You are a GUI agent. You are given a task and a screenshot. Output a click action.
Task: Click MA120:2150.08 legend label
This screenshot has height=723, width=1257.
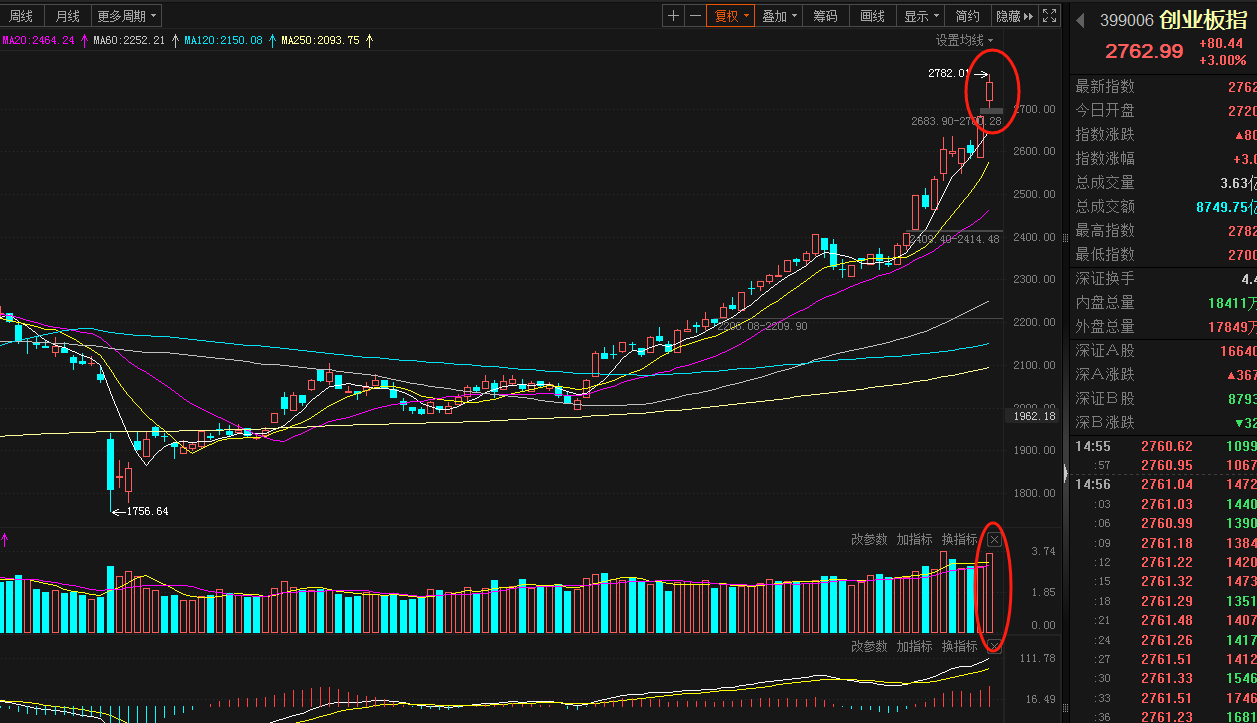point(223,40)
